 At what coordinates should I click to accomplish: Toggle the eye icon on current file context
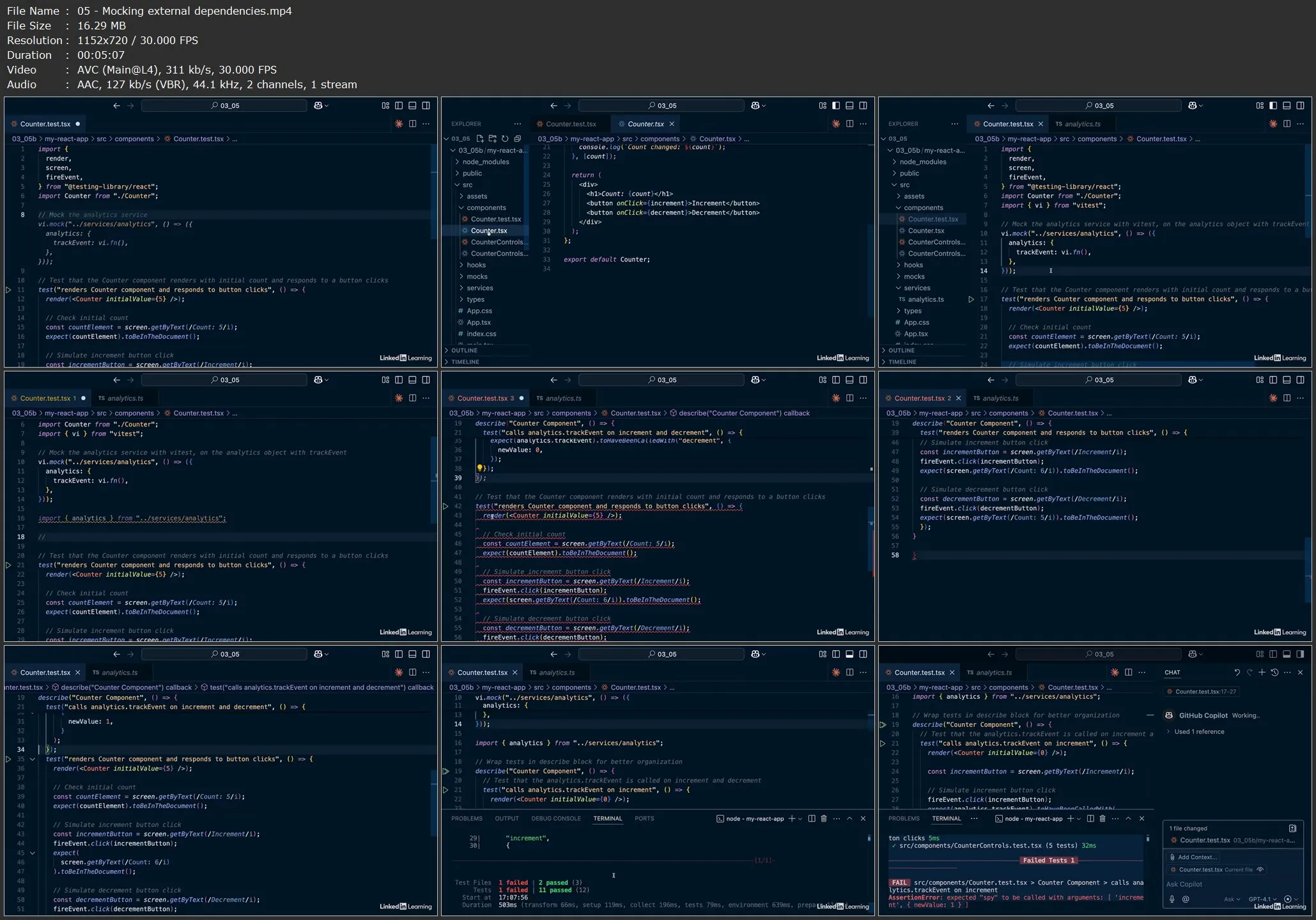pos(1260,869)
